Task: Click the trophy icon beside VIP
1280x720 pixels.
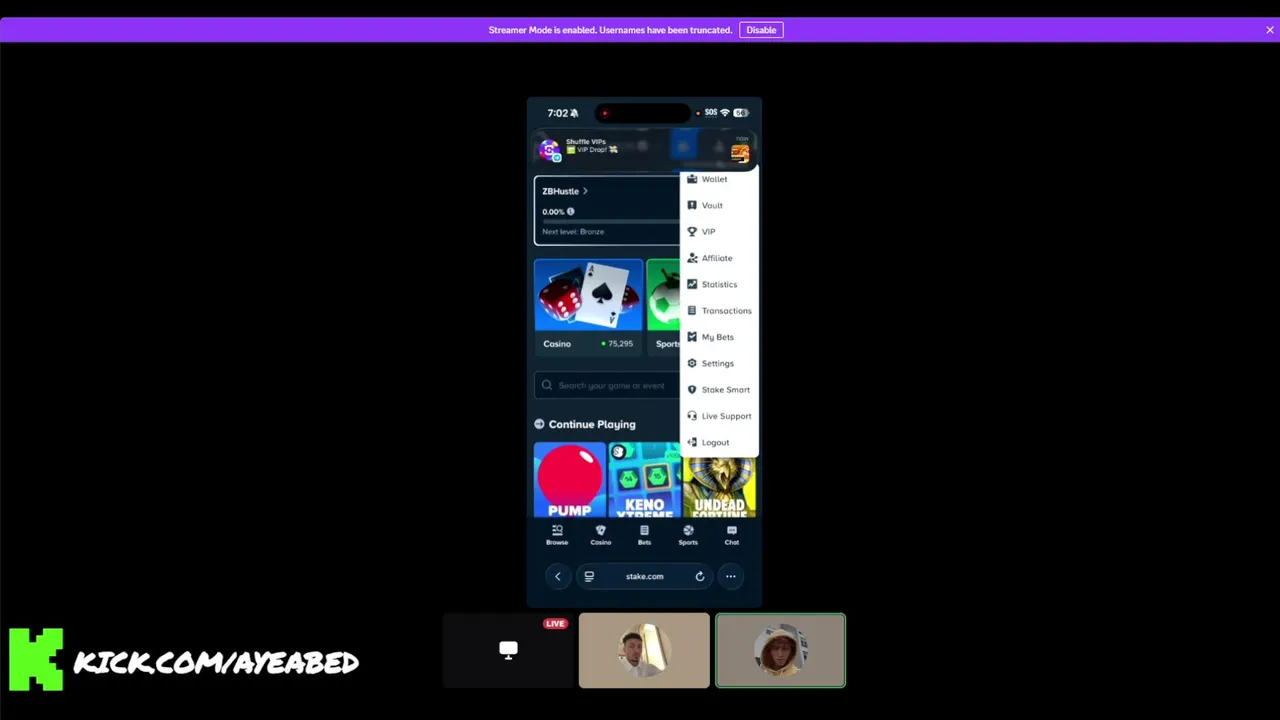Action: point(692,231)
